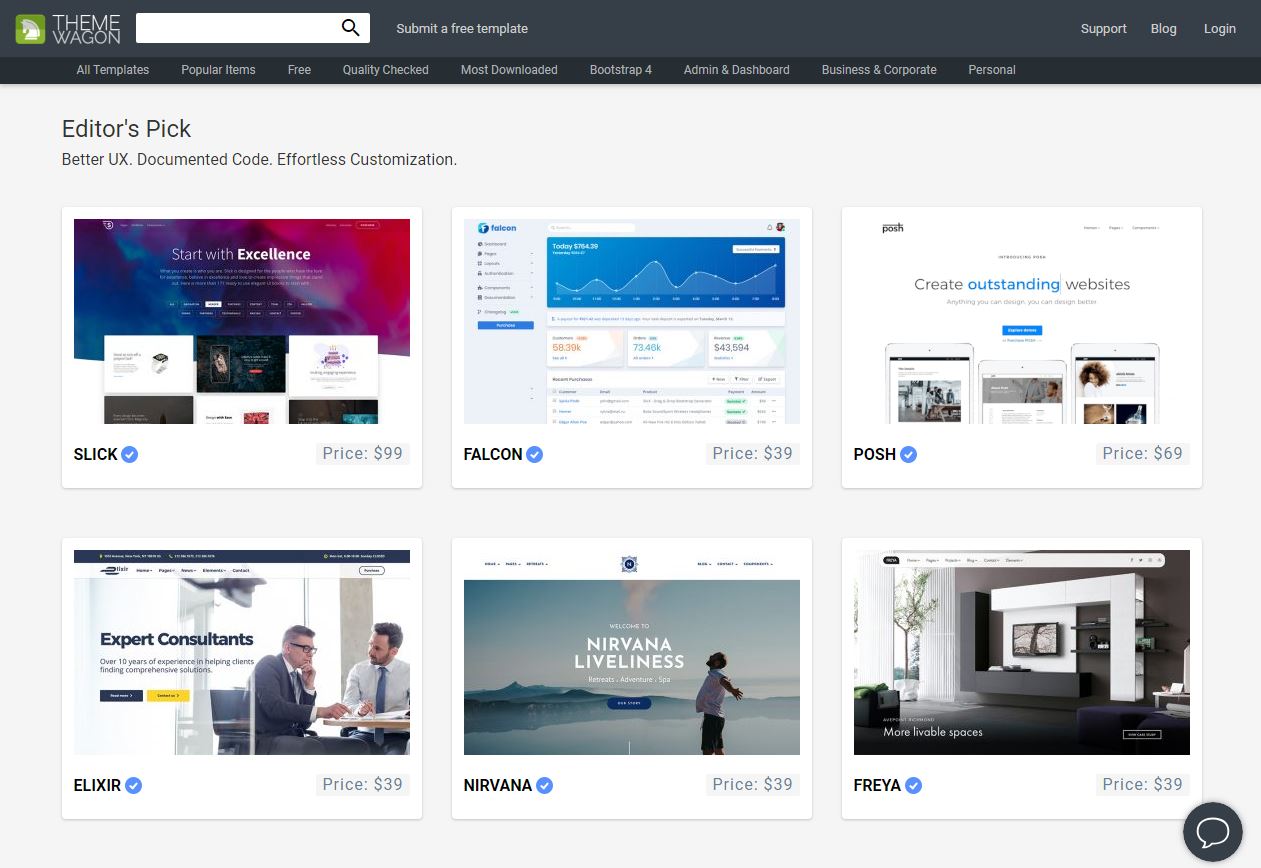Click the Price: $39 tag on Elixir
This screenshot has width=1261, height=868.
click(363, 784)
